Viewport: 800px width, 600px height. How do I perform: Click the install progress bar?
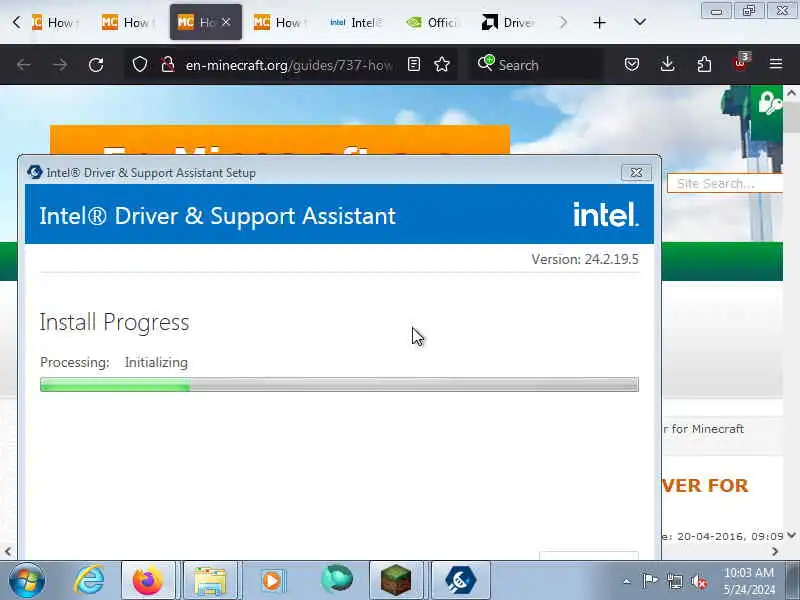(339, 384)
